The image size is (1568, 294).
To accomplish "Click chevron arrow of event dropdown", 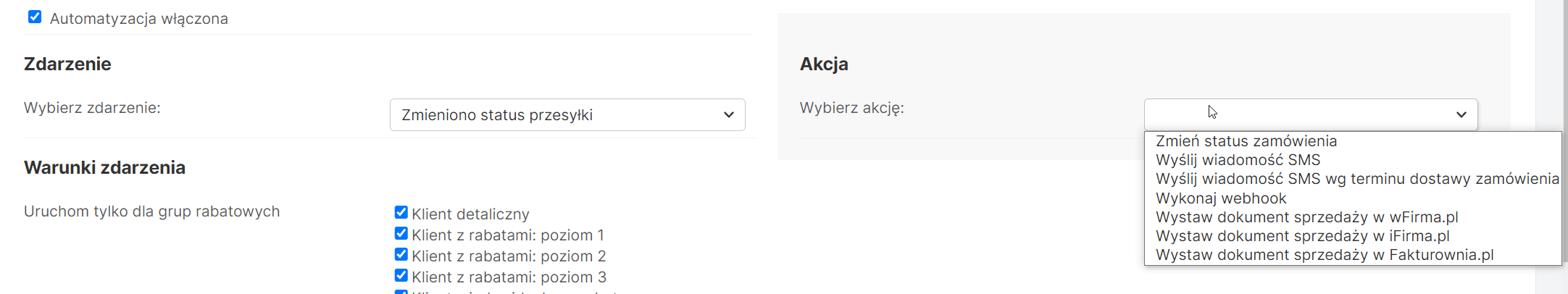I will click(729, 115).
